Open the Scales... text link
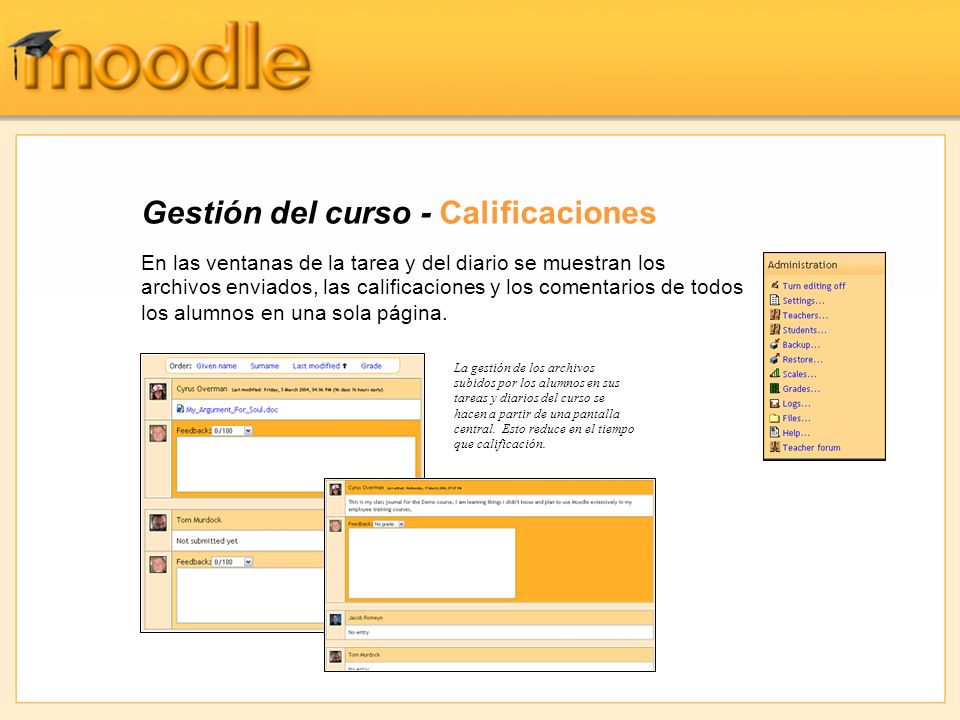Screen dimensions: 960x720 (800, 374)
